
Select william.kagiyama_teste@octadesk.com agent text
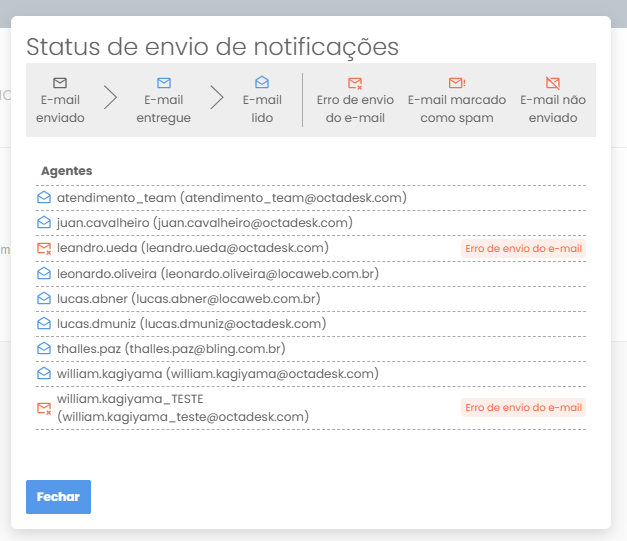pyautogui.click(x=183, y=408)
